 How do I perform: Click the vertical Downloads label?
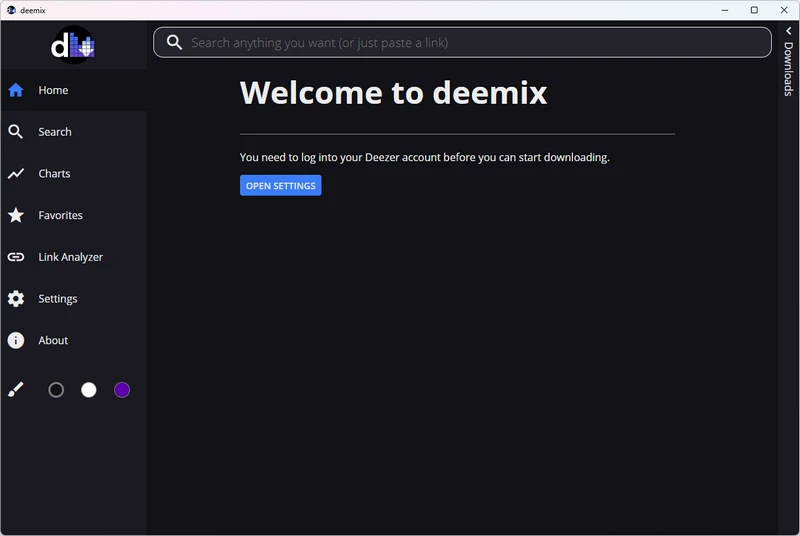[x=789, y=69]
